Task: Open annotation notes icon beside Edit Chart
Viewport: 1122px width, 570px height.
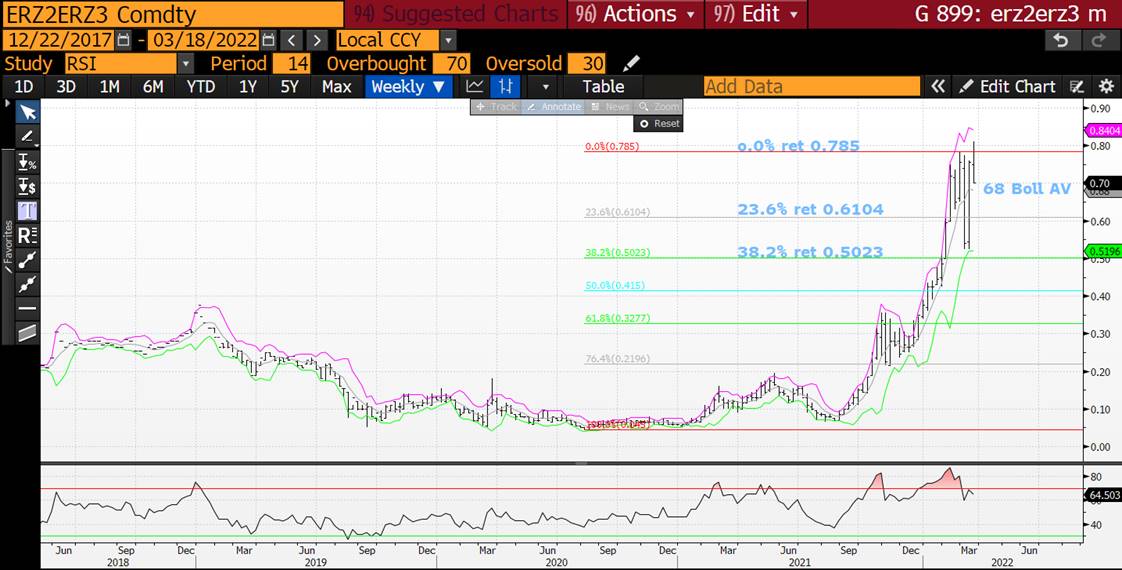Action: [x=1077, y=87]
